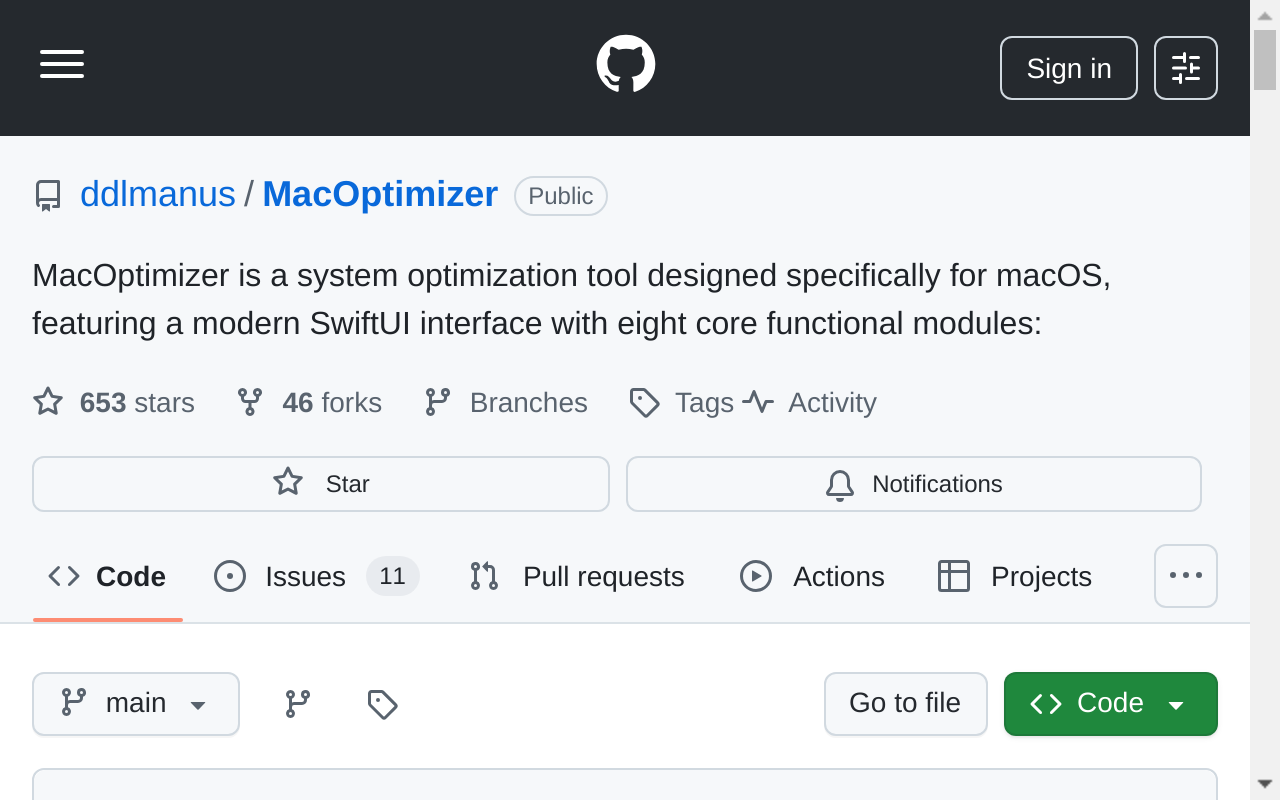Star the MacOptimizer repository
This screenshot has width=1280, height=800.
320,483
